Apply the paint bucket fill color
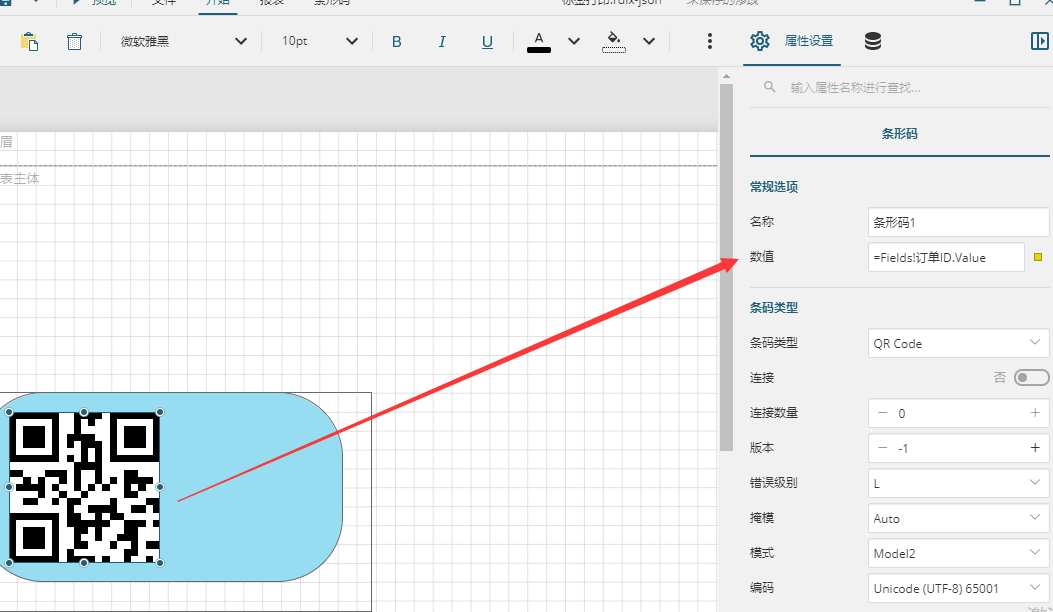The image size is (1053, 612). pos(614,42)
